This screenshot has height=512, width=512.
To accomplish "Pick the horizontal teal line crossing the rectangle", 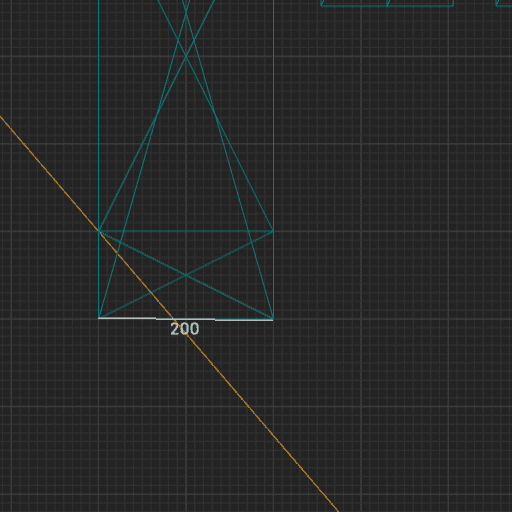I will click(186, 230).
